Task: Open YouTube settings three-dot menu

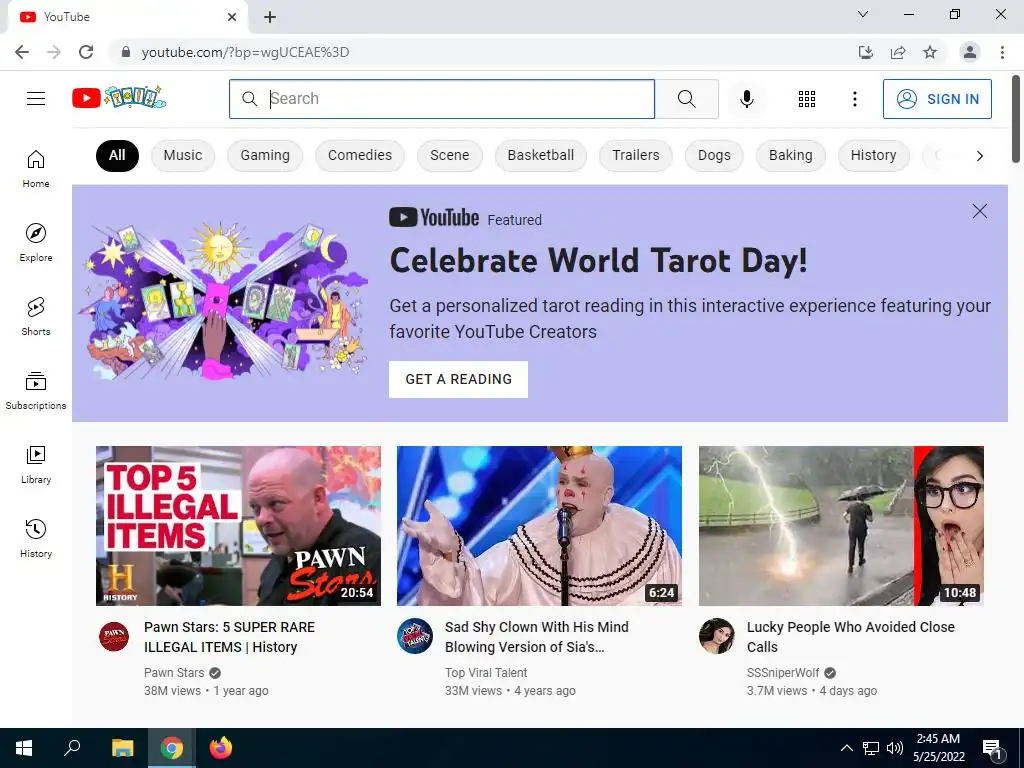Action: [x=854, y=99]
